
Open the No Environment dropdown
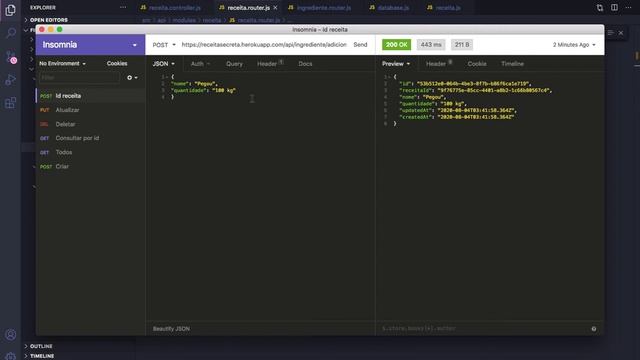[x=62, y=64]
